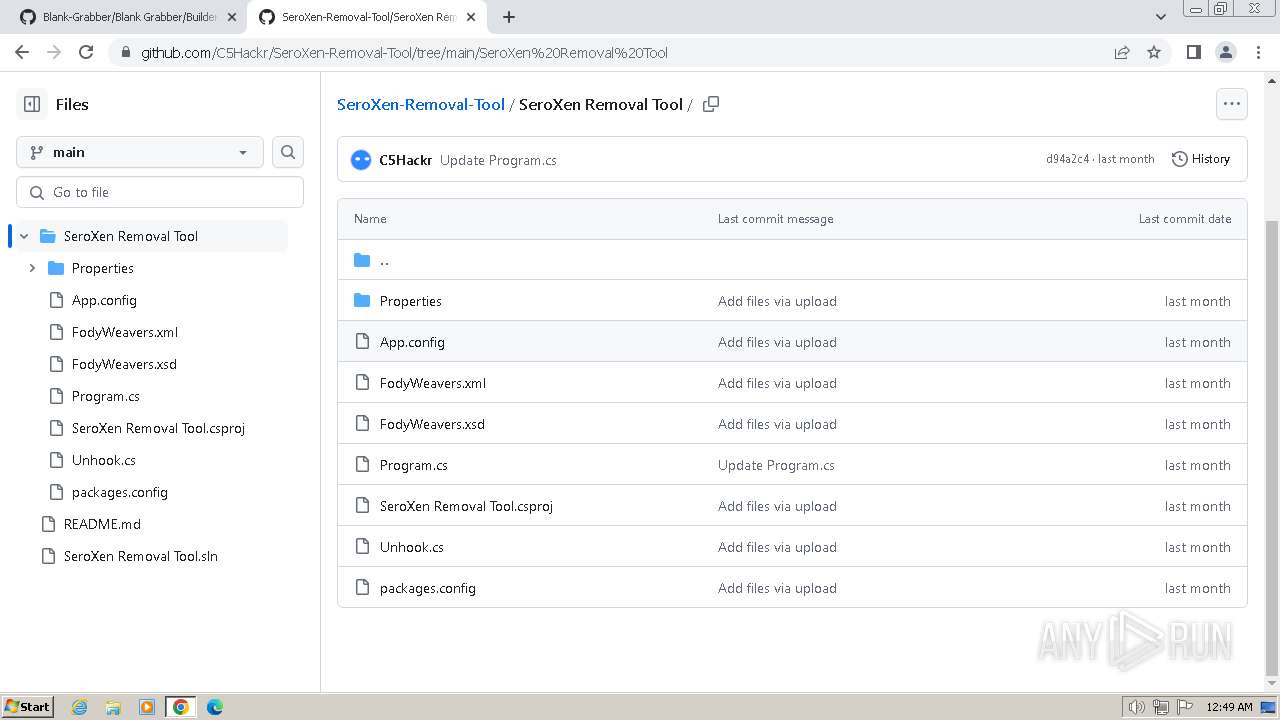
Task: Click the taskbar clock 12:49 AM
Action: click(1229, 707)
